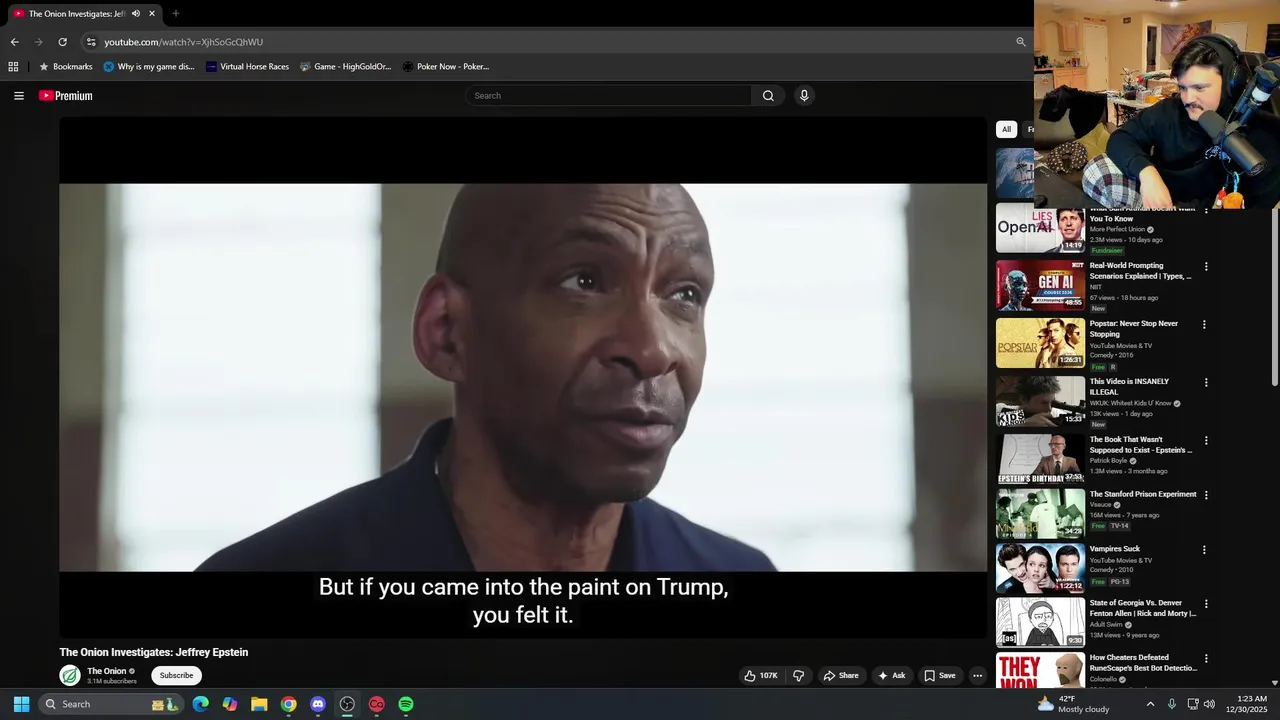Click the Windows taskbar Search box
Image resolution: width=1280 pixels, height=720 pixels.
coord(112,704)
